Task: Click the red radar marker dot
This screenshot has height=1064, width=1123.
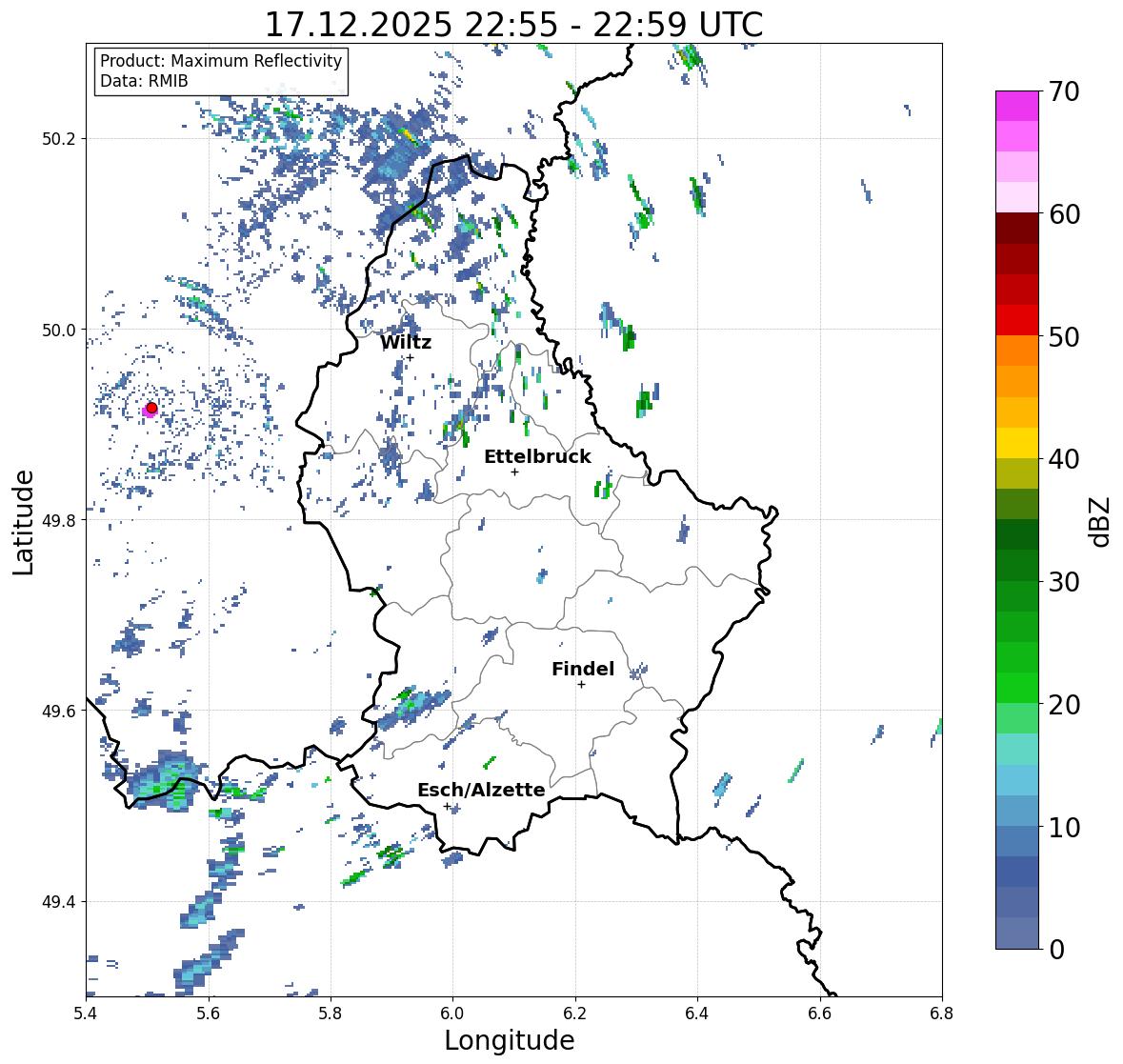Action: [151, 408]
